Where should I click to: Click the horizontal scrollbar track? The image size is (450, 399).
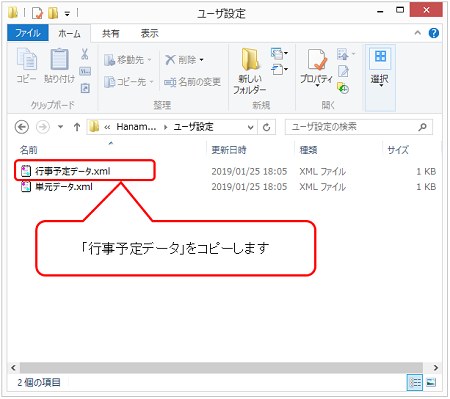[221, 368]
